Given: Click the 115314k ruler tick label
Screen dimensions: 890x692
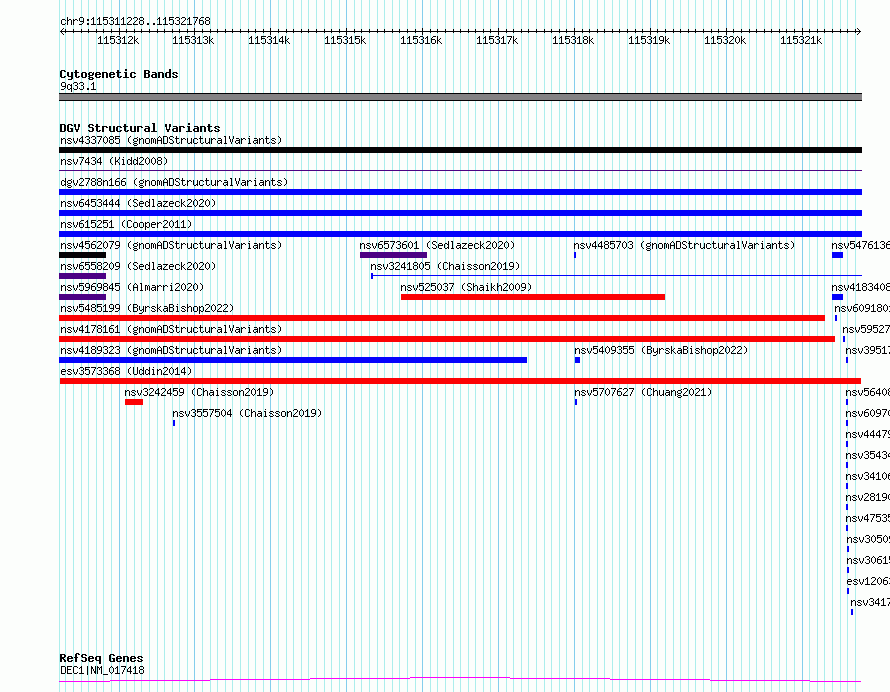Looking at the screenshot, I should tap(269, 40).
